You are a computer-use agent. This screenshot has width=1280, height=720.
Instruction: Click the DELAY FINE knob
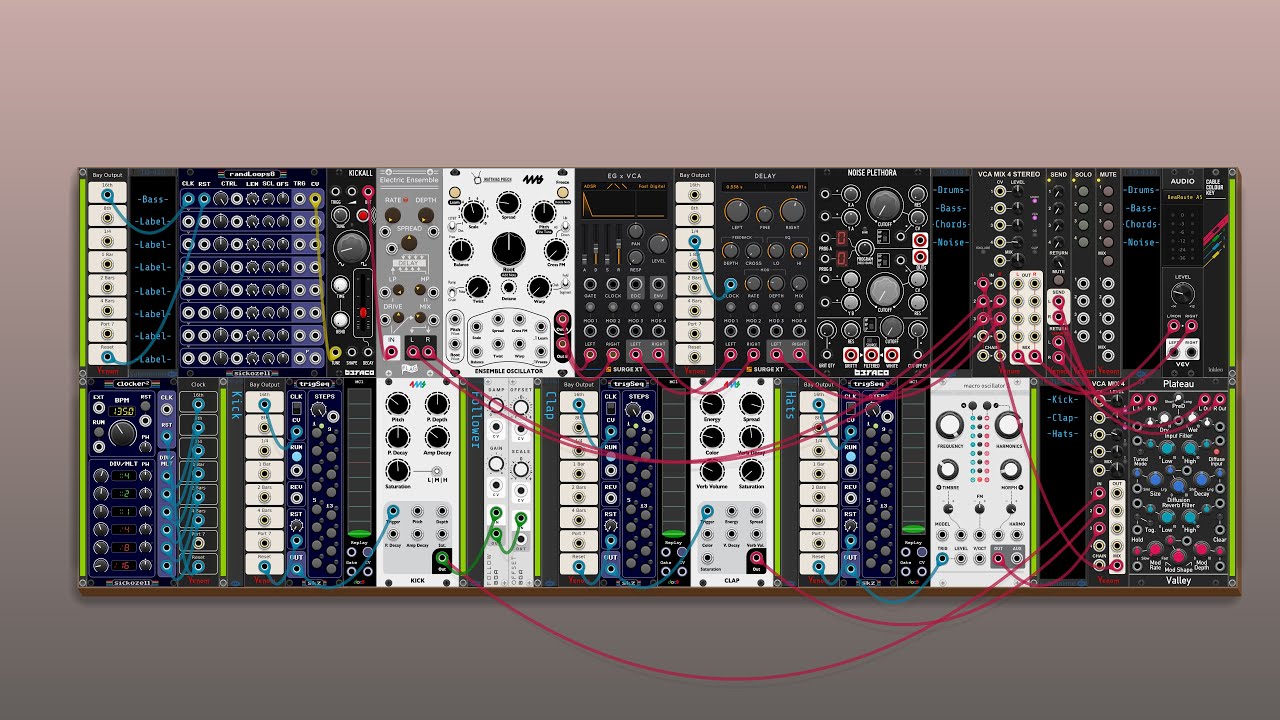pos(765,214)
